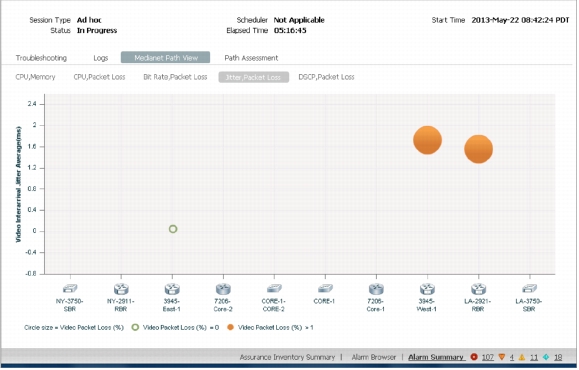579x370 pixels.
Task: Click the green data point for 3945-East-1
Action: (173, 229)
